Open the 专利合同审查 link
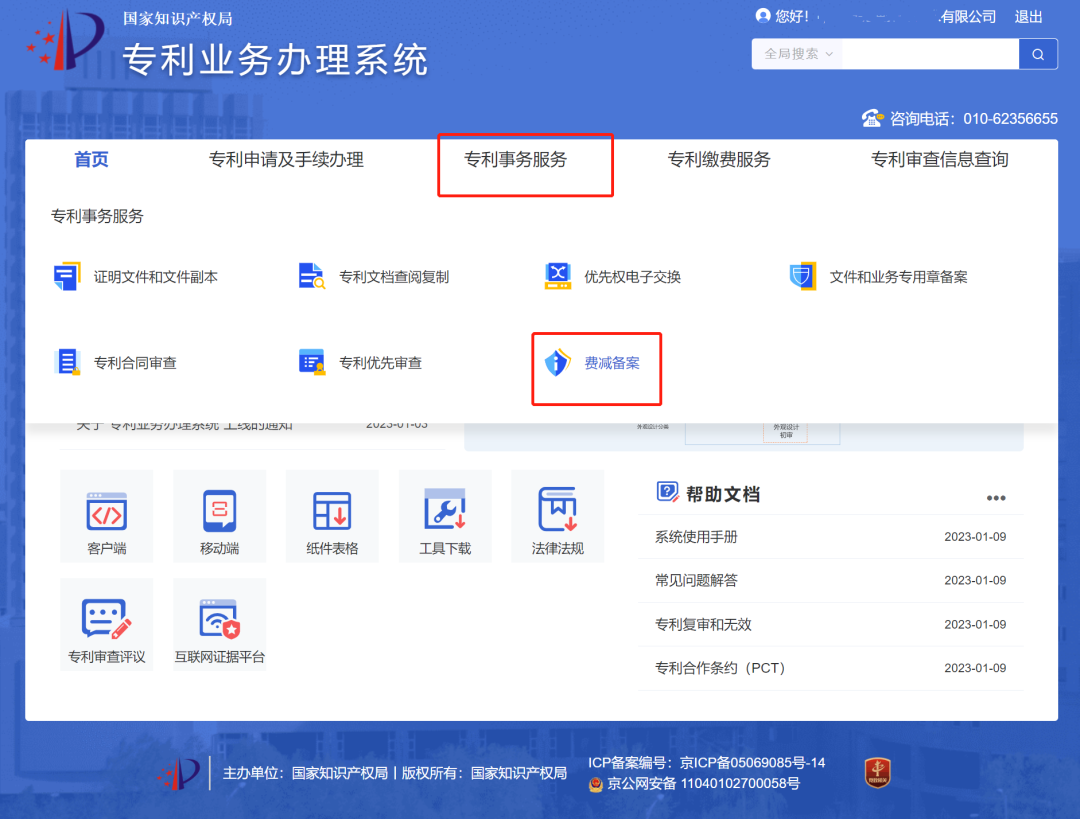The height and width of the screenshot is (819, 1080). tap(135, 363)
